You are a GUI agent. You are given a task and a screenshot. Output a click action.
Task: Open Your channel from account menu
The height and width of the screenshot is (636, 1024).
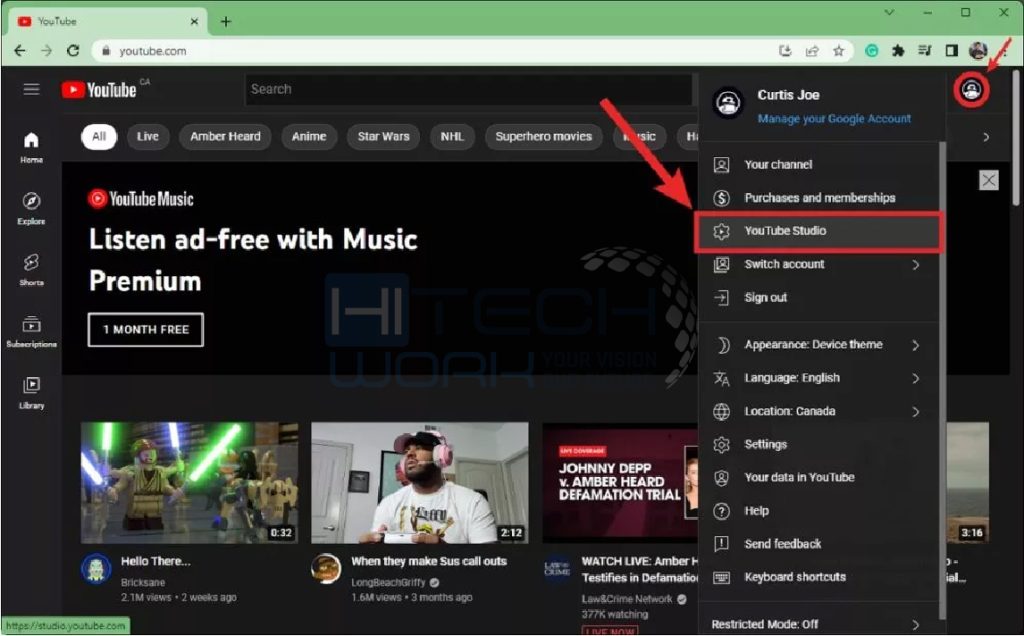click(818, 165)
